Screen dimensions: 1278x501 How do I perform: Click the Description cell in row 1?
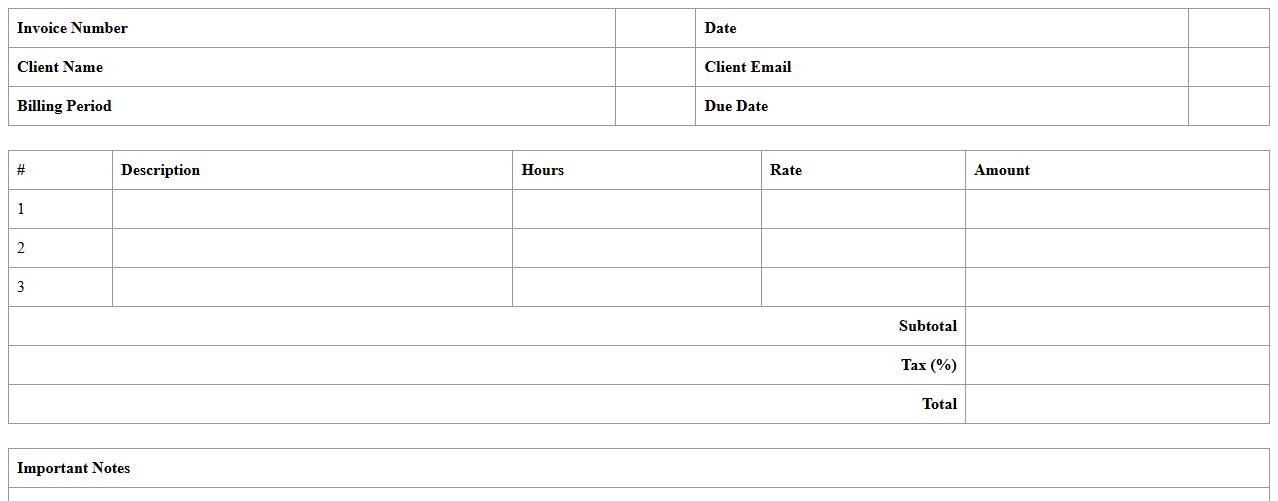(x=312, y=209)
